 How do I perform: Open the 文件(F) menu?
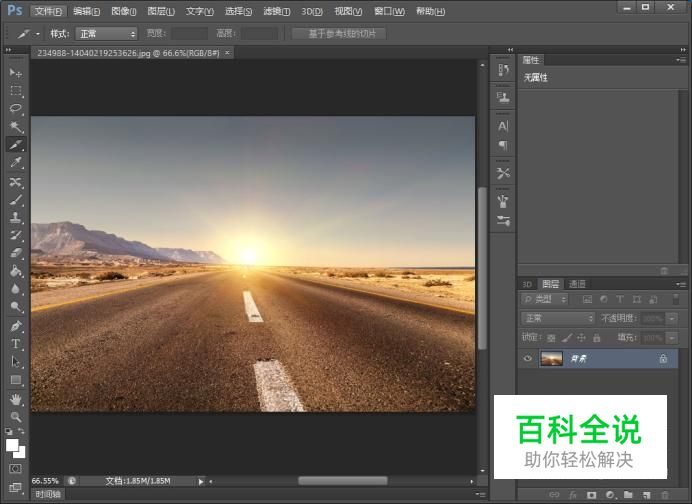click(x=48, y=11)
